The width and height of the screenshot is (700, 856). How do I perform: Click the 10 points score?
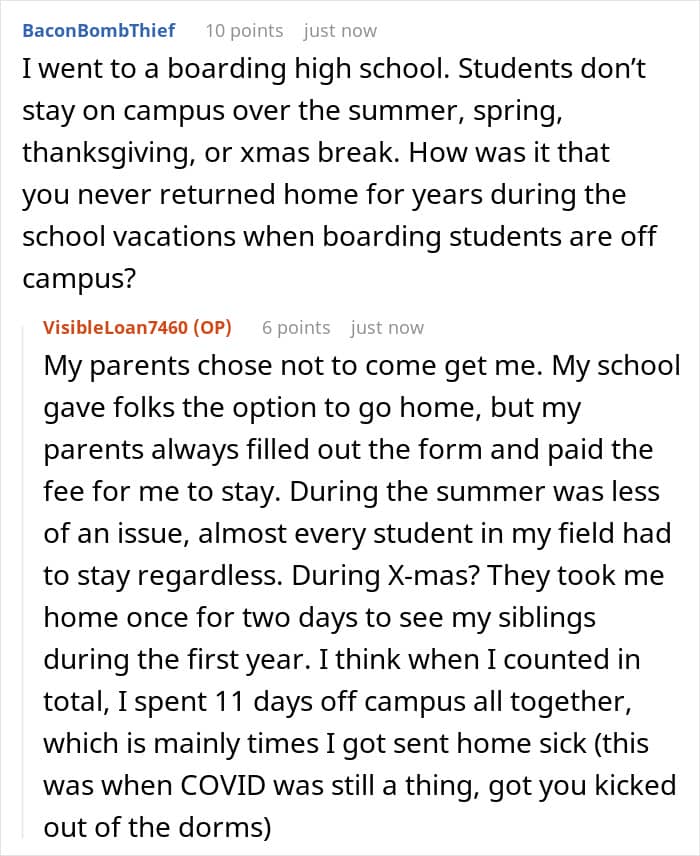[x=244, y=30]
